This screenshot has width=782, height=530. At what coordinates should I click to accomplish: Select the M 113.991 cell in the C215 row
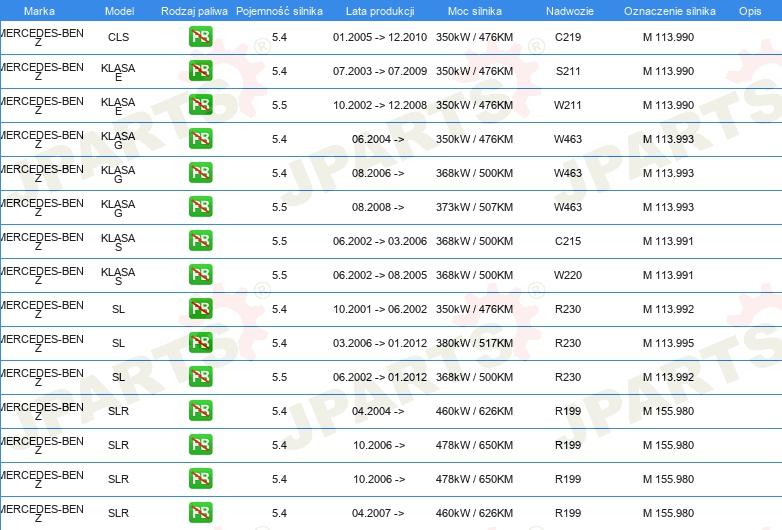tap(668, 241)
